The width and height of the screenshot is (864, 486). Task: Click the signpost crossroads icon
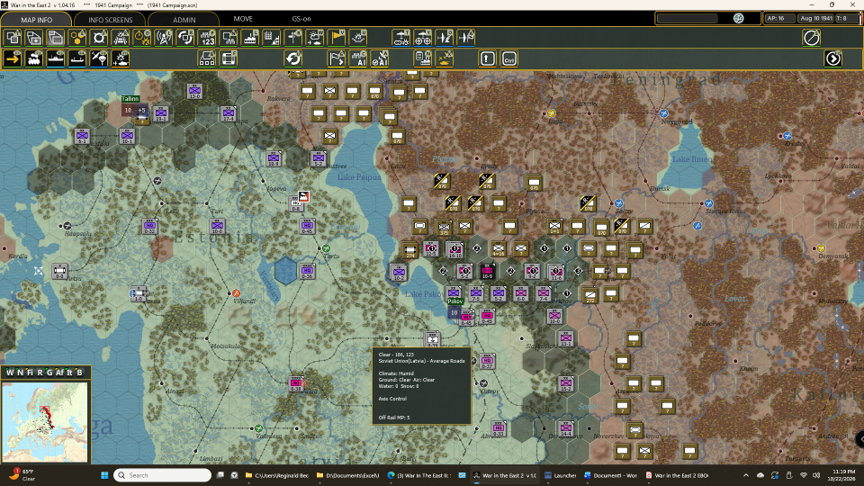click(x=293, y=38)
